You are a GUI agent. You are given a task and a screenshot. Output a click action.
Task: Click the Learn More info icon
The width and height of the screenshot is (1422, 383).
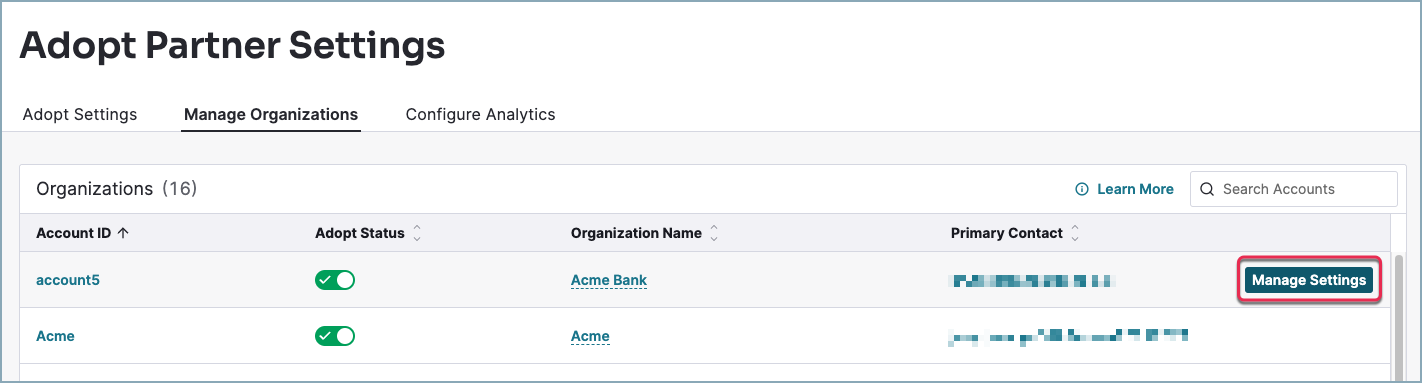pos(1081,189)
